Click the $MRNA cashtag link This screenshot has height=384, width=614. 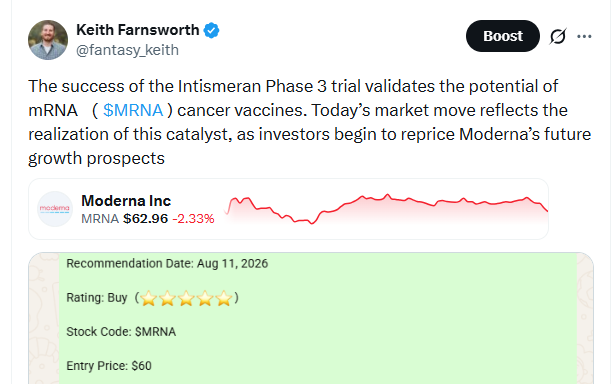tap(133, 110)
